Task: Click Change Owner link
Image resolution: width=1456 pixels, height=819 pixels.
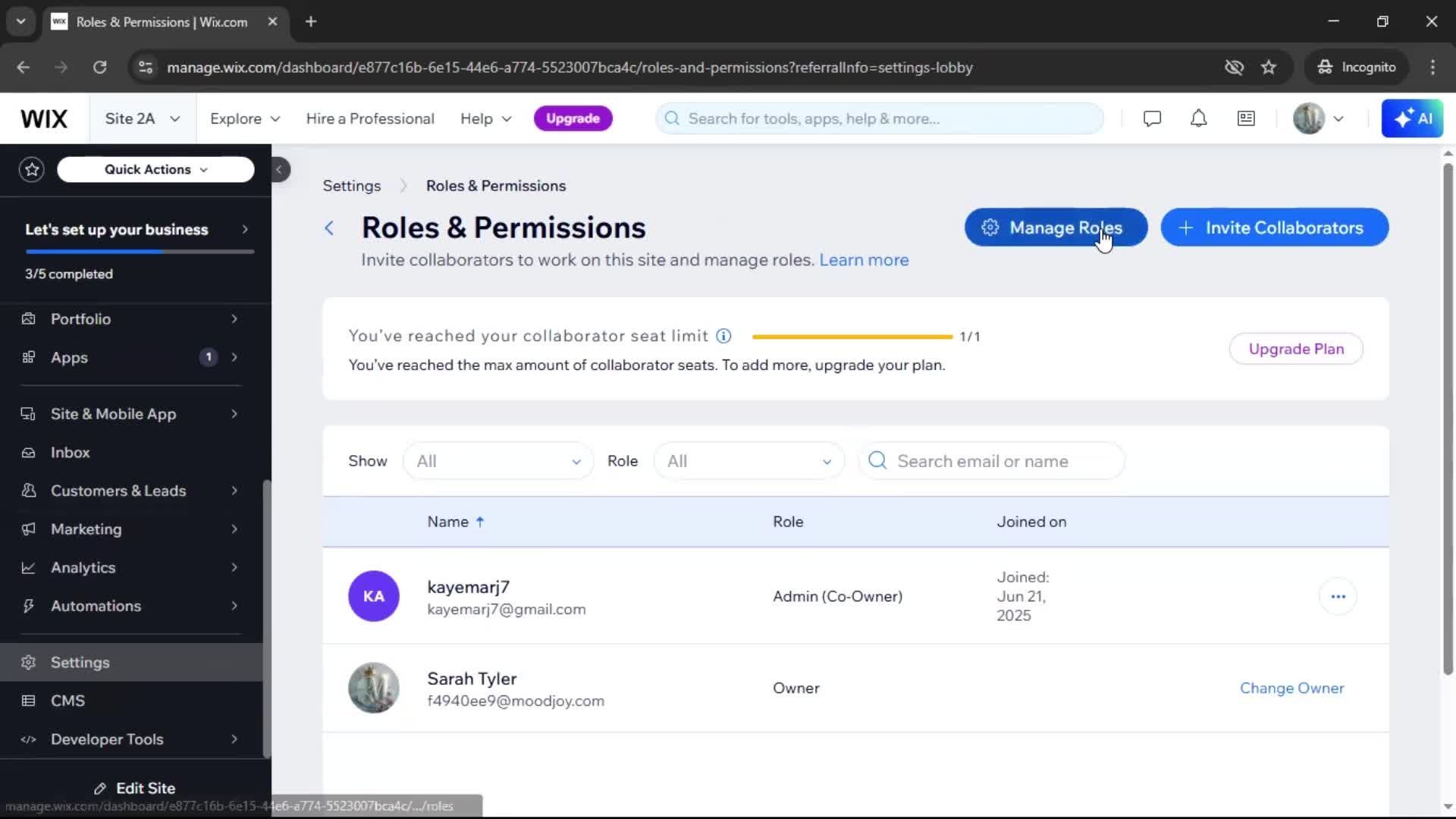Action: coord(1291,688)
